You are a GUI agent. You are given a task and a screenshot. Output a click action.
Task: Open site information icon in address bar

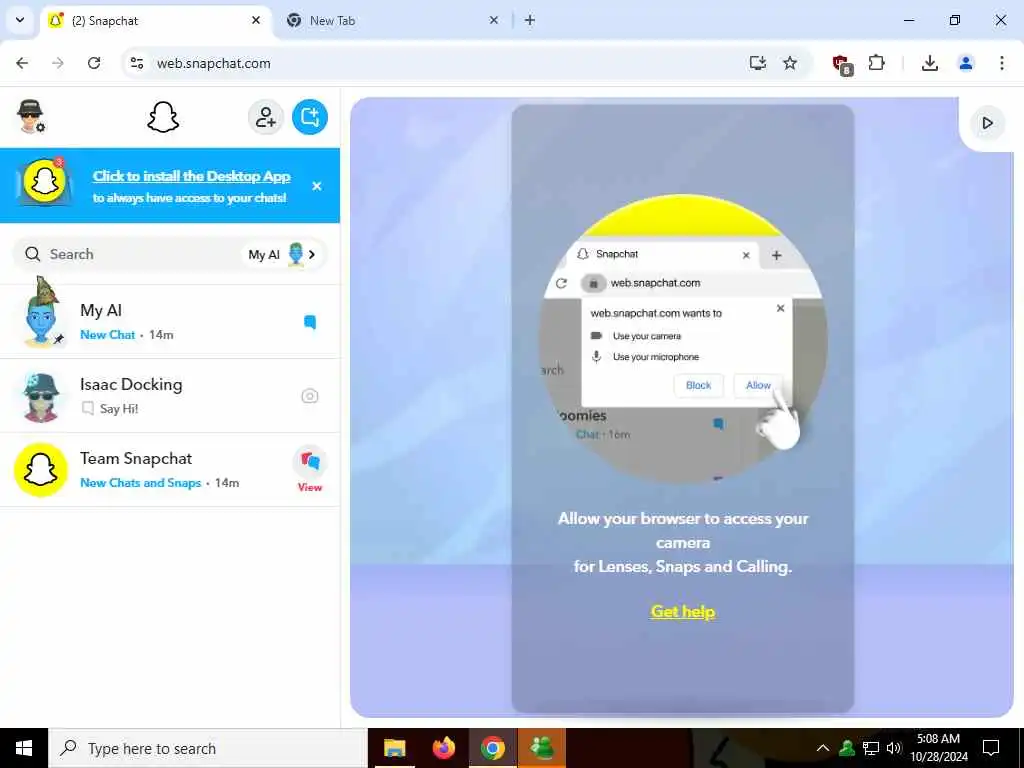(137, 63)
